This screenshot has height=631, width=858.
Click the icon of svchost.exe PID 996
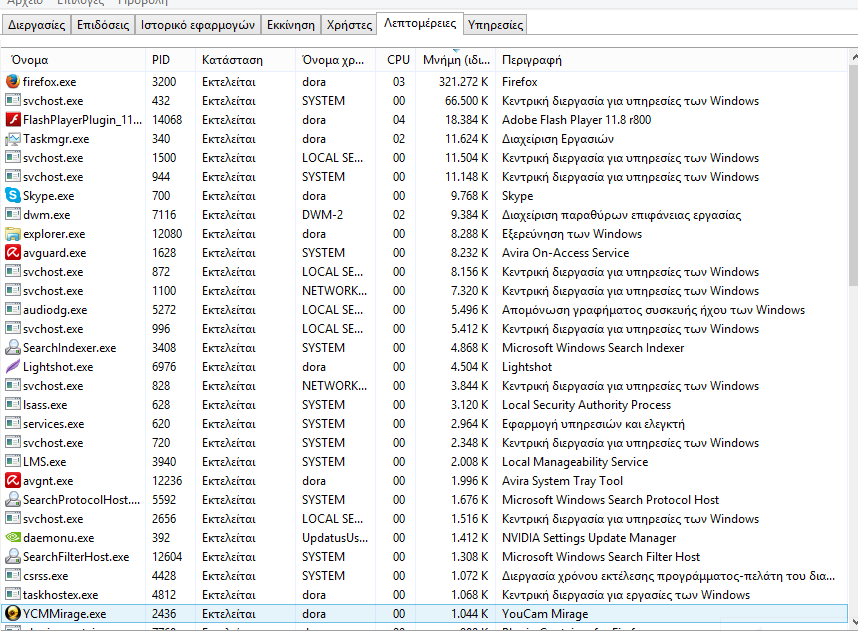point(13,328)
